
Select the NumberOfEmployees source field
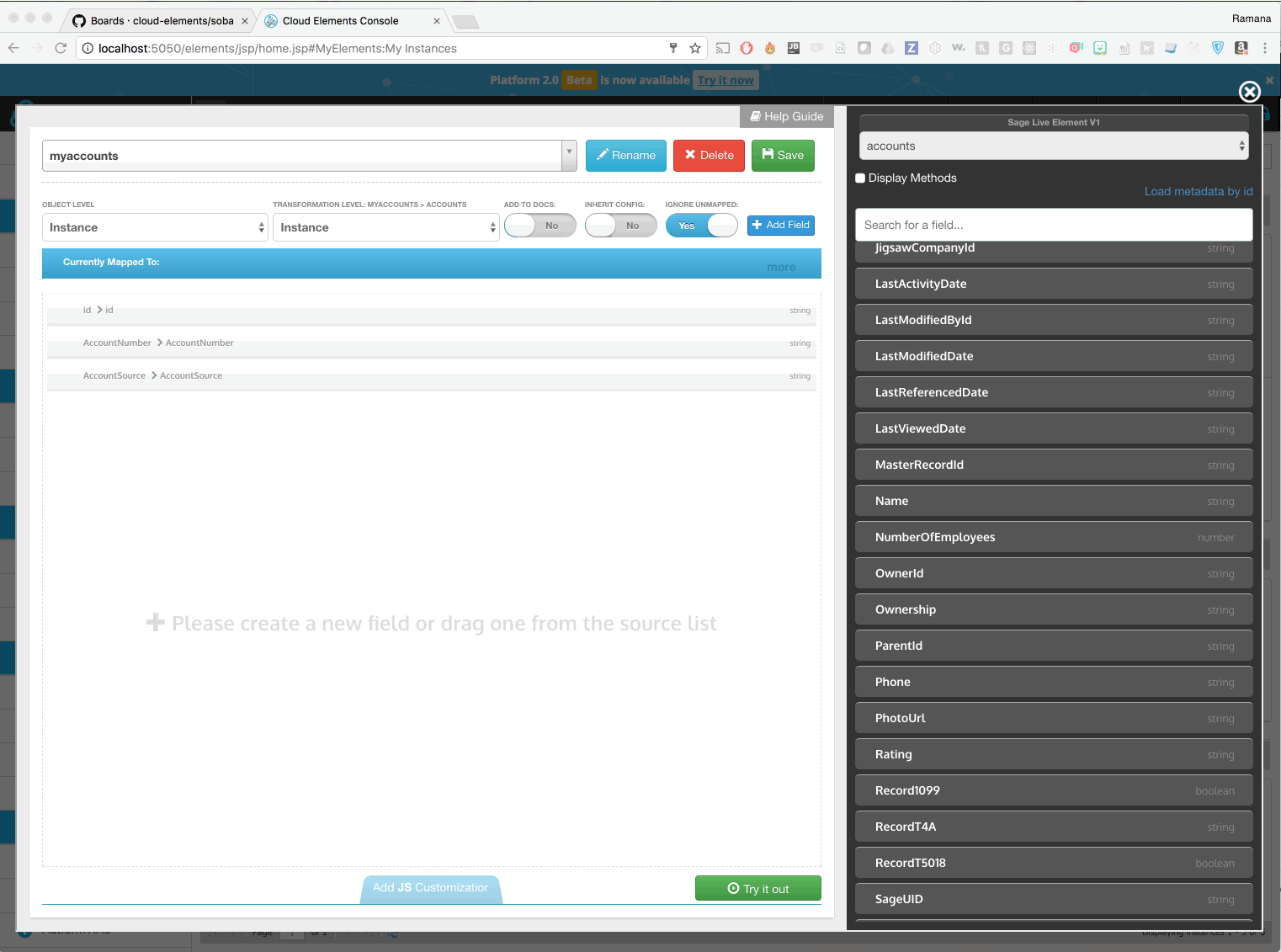pyautogui.click(x=1054, y=537)
